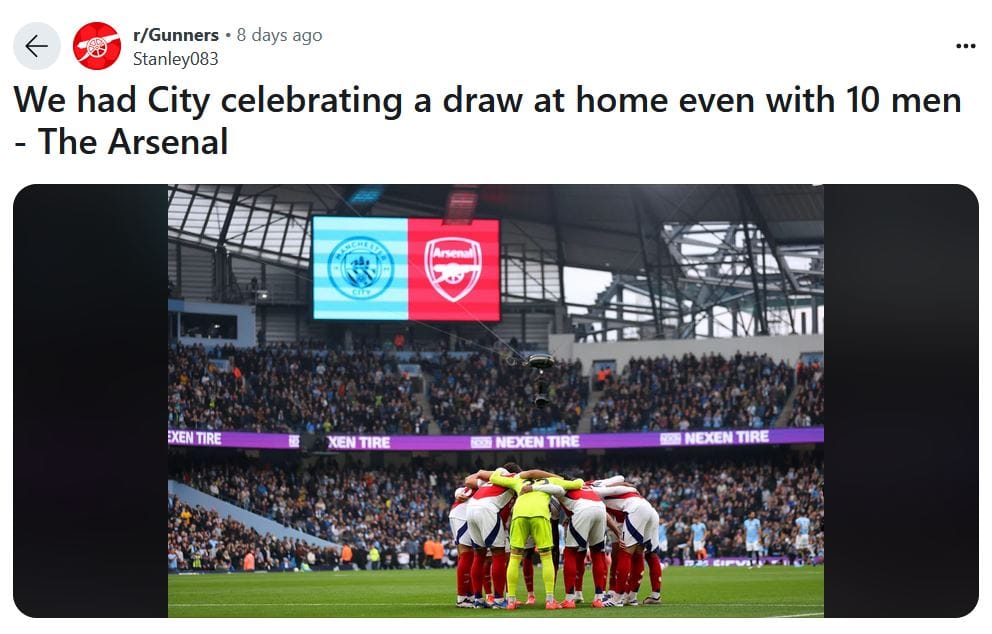Open Stanley083's user profile
Image resolution: width=992 pixels, height=634 pixels.
pyautogui.click(x=175, y=59)
